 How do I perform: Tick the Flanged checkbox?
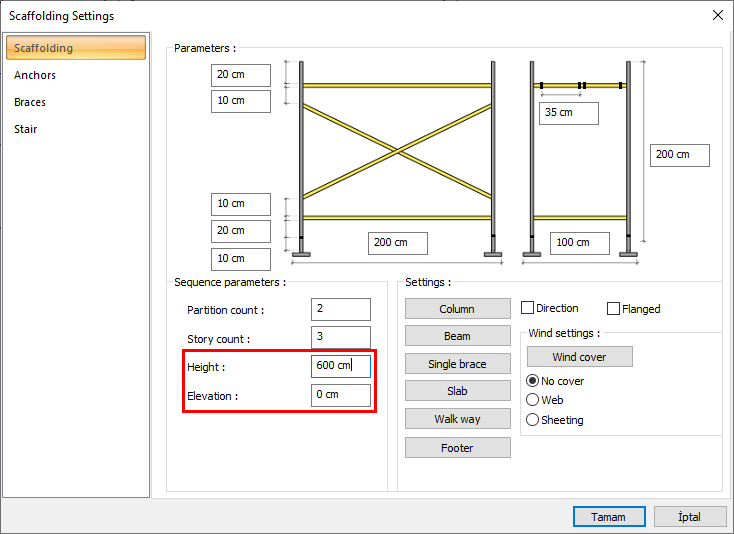click(614, 309)
